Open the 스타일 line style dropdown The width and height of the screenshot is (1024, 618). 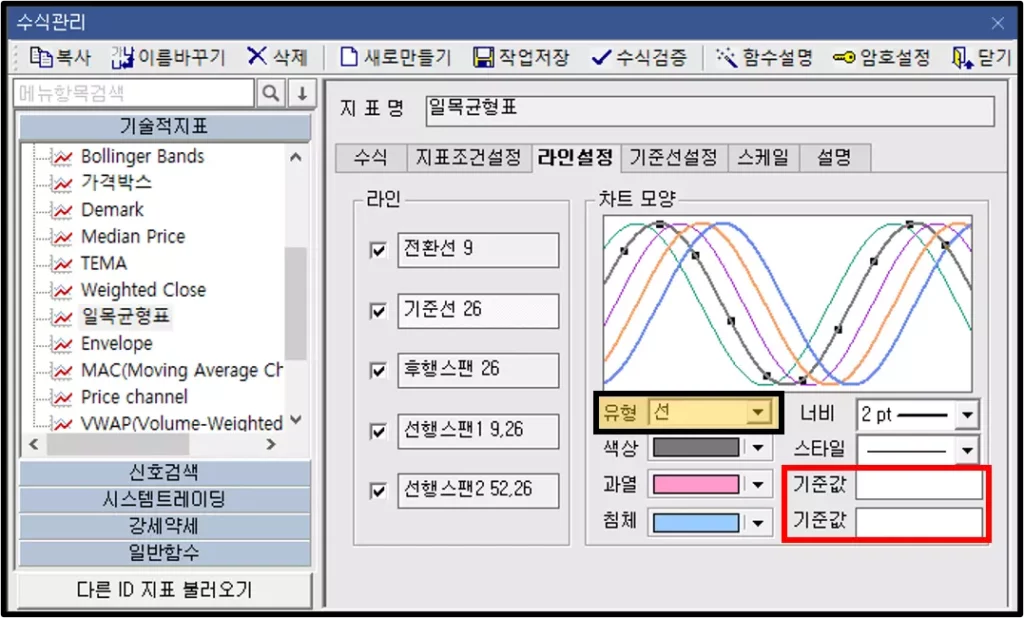967,451
